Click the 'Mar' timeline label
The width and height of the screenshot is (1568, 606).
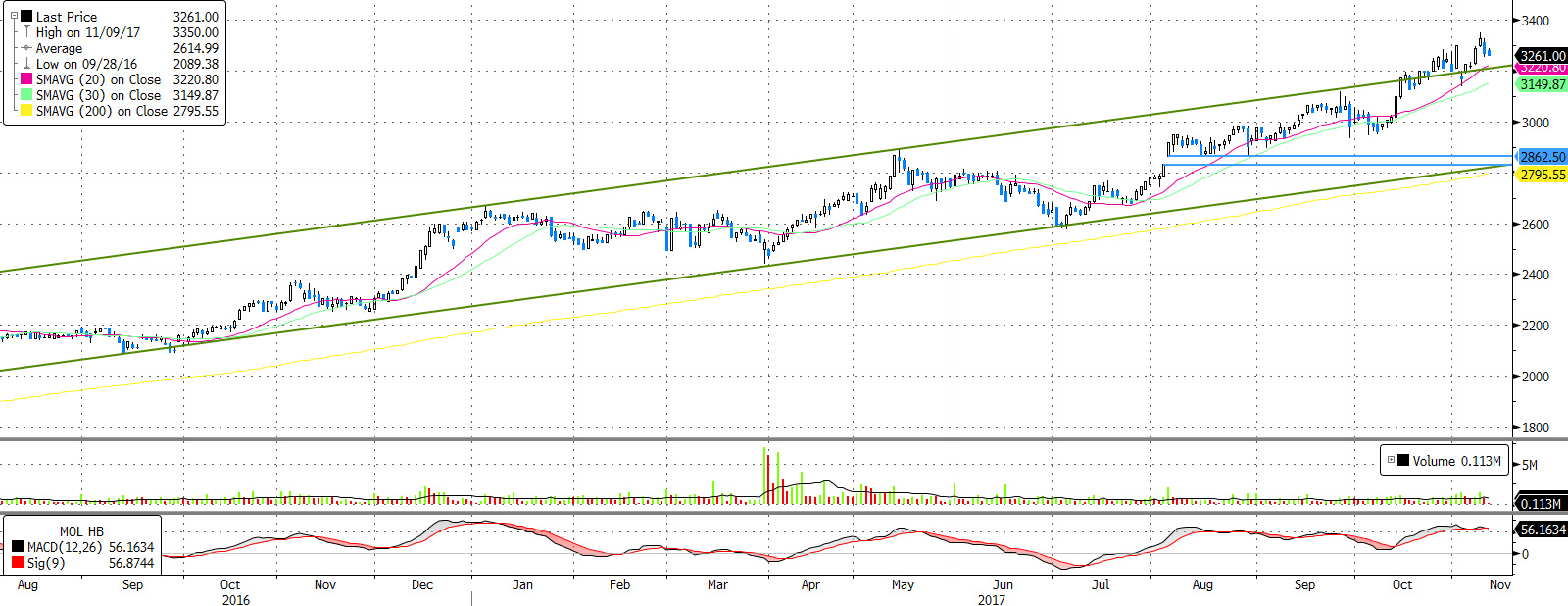point(717,585)
